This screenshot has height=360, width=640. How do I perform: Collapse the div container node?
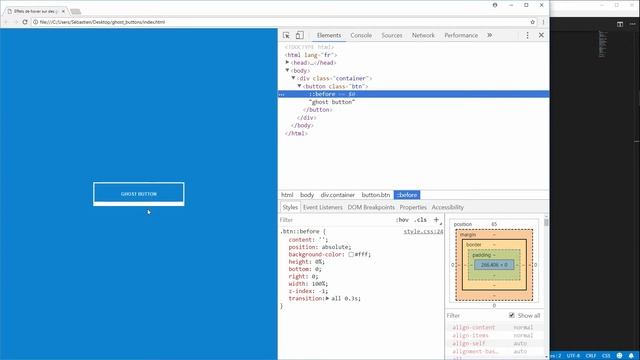(x=293, y=78)
